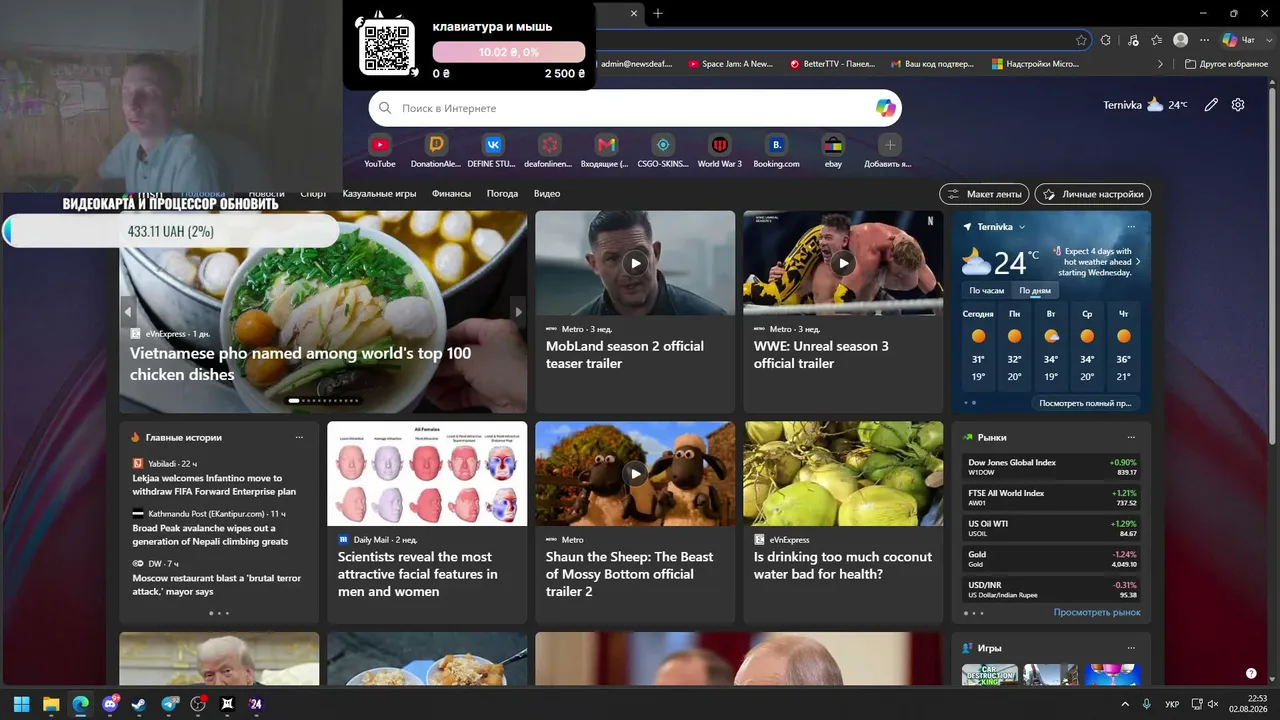Open the VK DEFINE STU quick link

click(x=492, y=150)
